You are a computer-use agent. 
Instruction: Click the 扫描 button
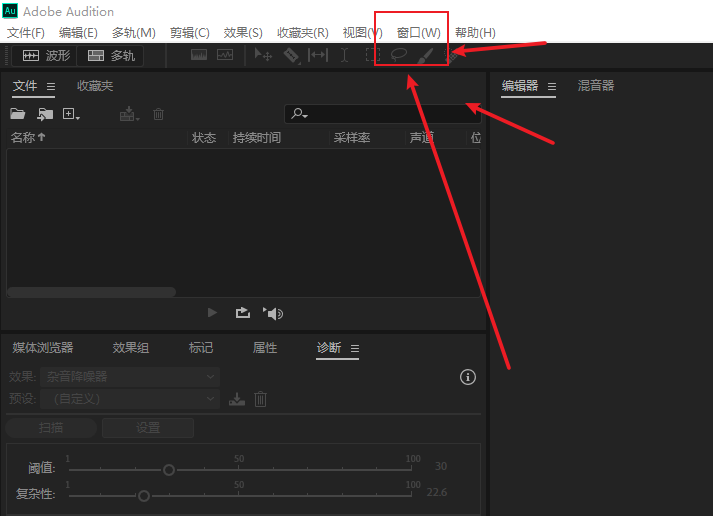coord(51,428)
